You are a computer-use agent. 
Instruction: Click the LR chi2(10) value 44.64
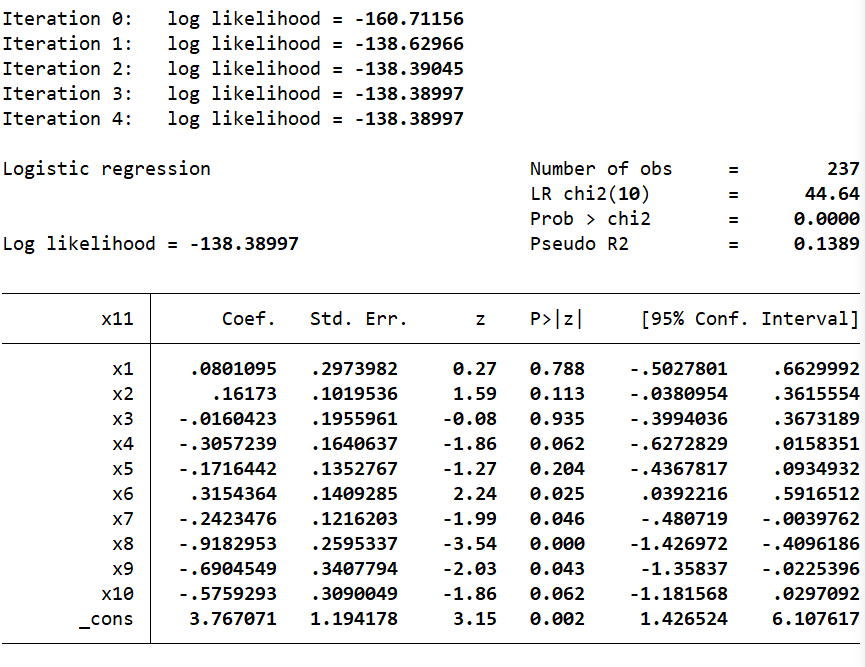[832, 194]
